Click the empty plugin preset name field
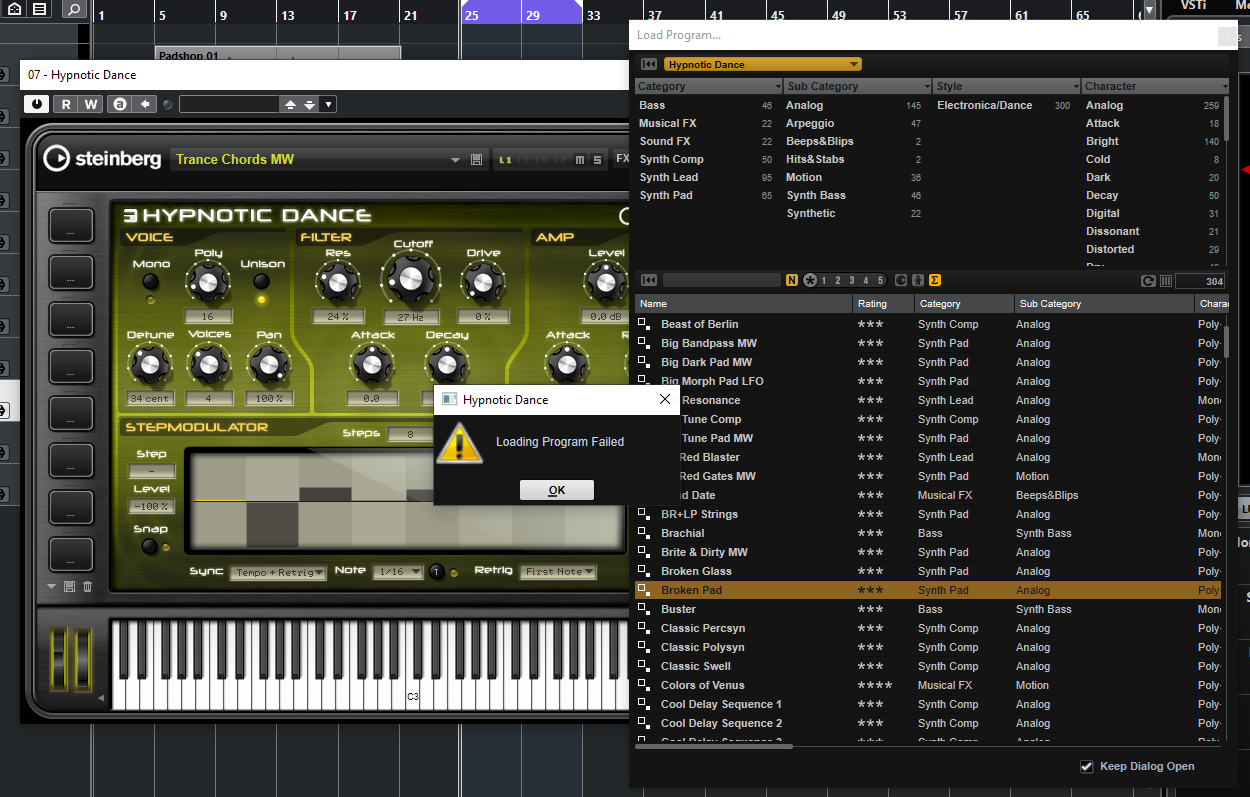 pos(229,104)
